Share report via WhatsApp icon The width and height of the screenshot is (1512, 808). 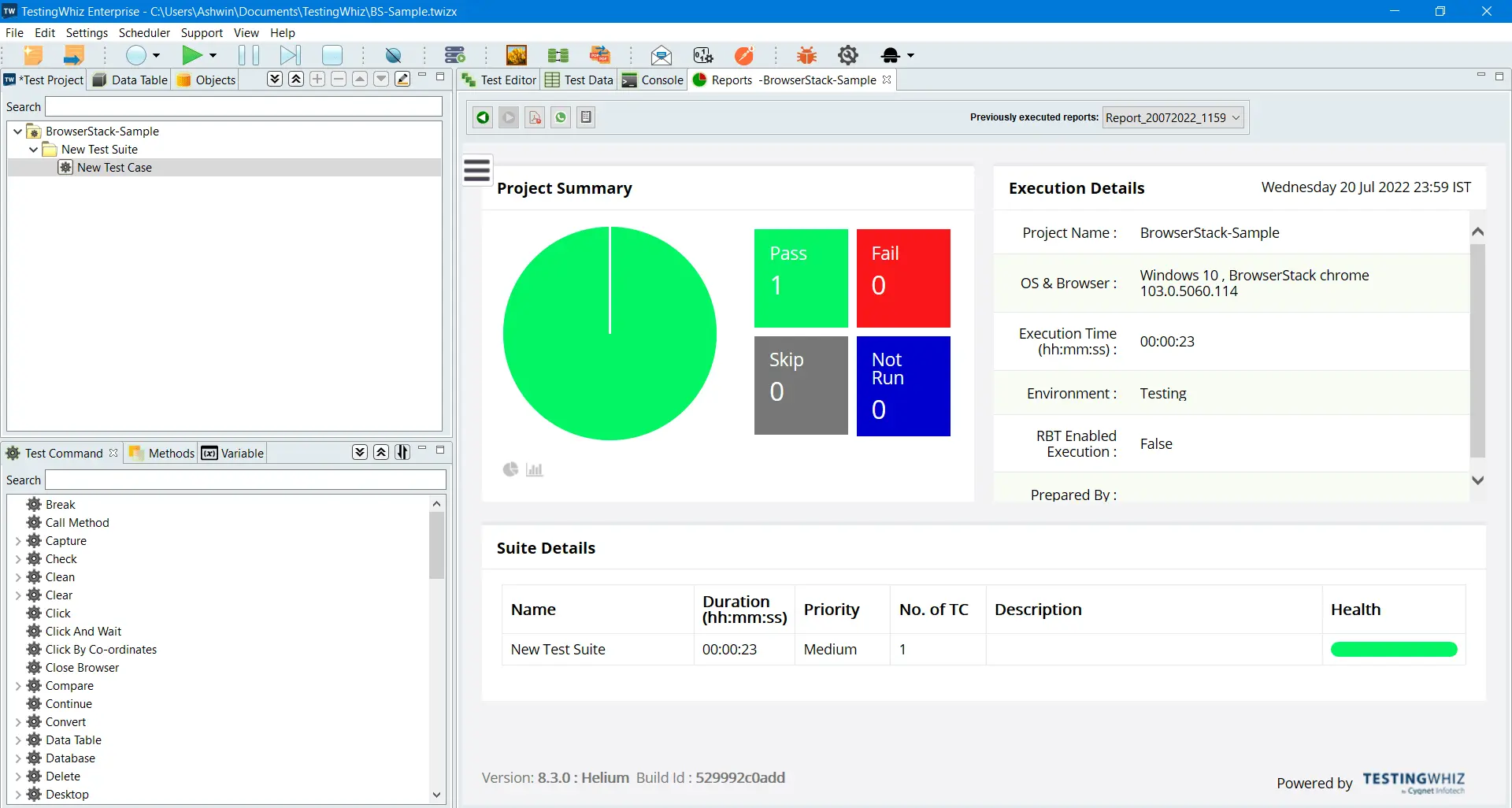point(561,117)
